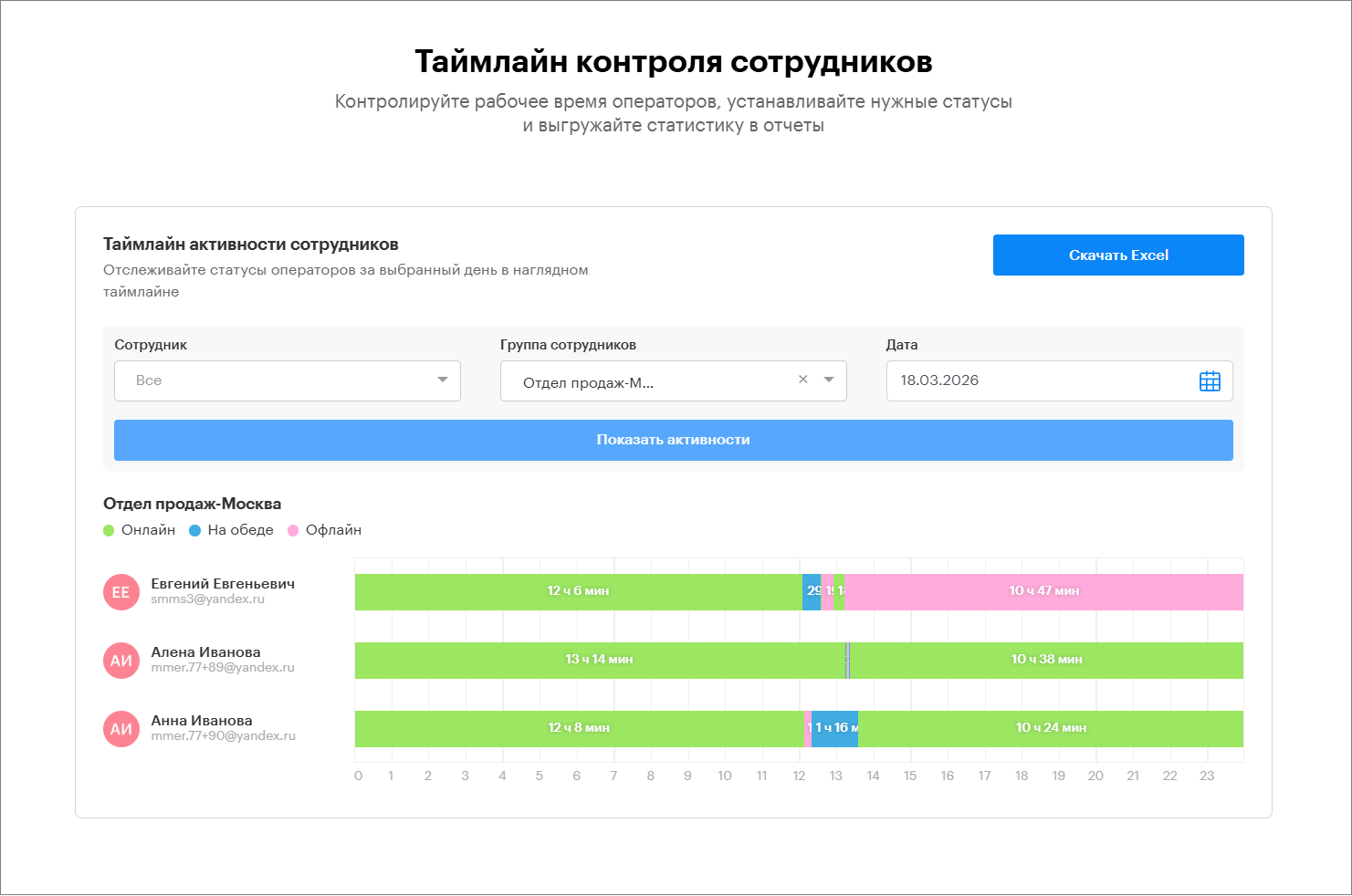Click Евгений Евгеньевич's EE avatar
This screenshot has width=1352, height=896.
point(121,592)
